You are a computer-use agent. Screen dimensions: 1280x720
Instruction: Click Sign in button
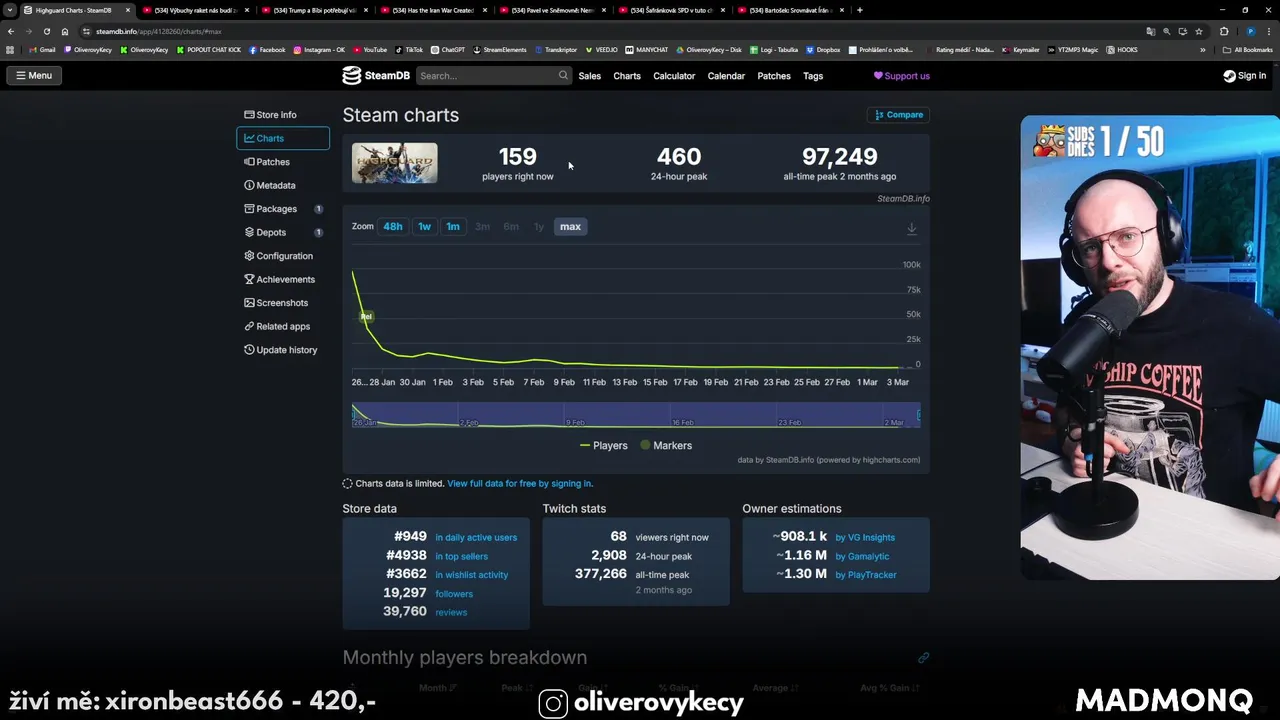(x=1244, y=76)
